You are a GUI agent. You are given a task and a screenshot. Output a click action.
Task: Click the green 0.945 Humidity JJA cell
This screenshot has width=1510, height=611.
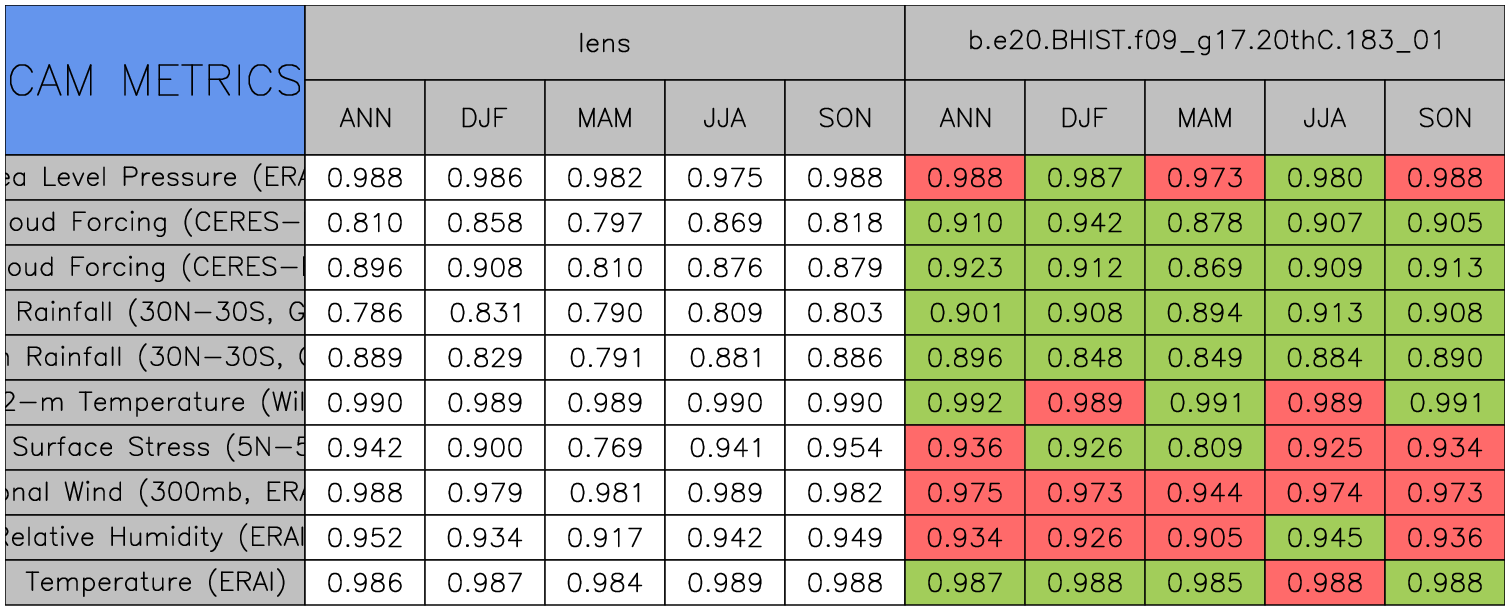coord(1325,538)
